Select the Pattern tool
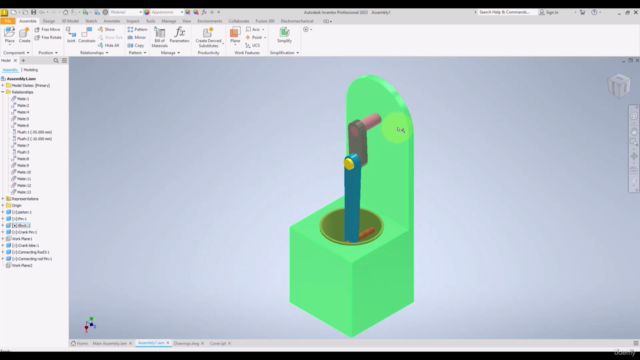This screenshot has height=360, width=640. pyautogui.click(x=137, y=29)
